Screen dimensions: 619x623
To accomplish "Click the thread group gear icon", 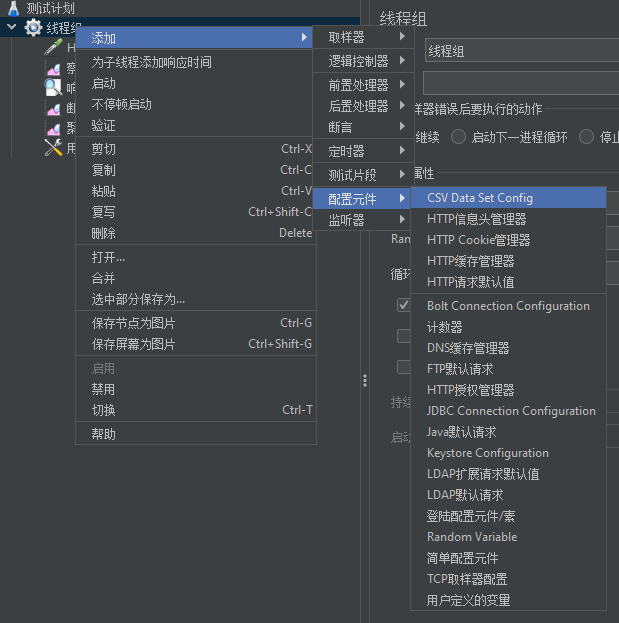I will point(33,27).
